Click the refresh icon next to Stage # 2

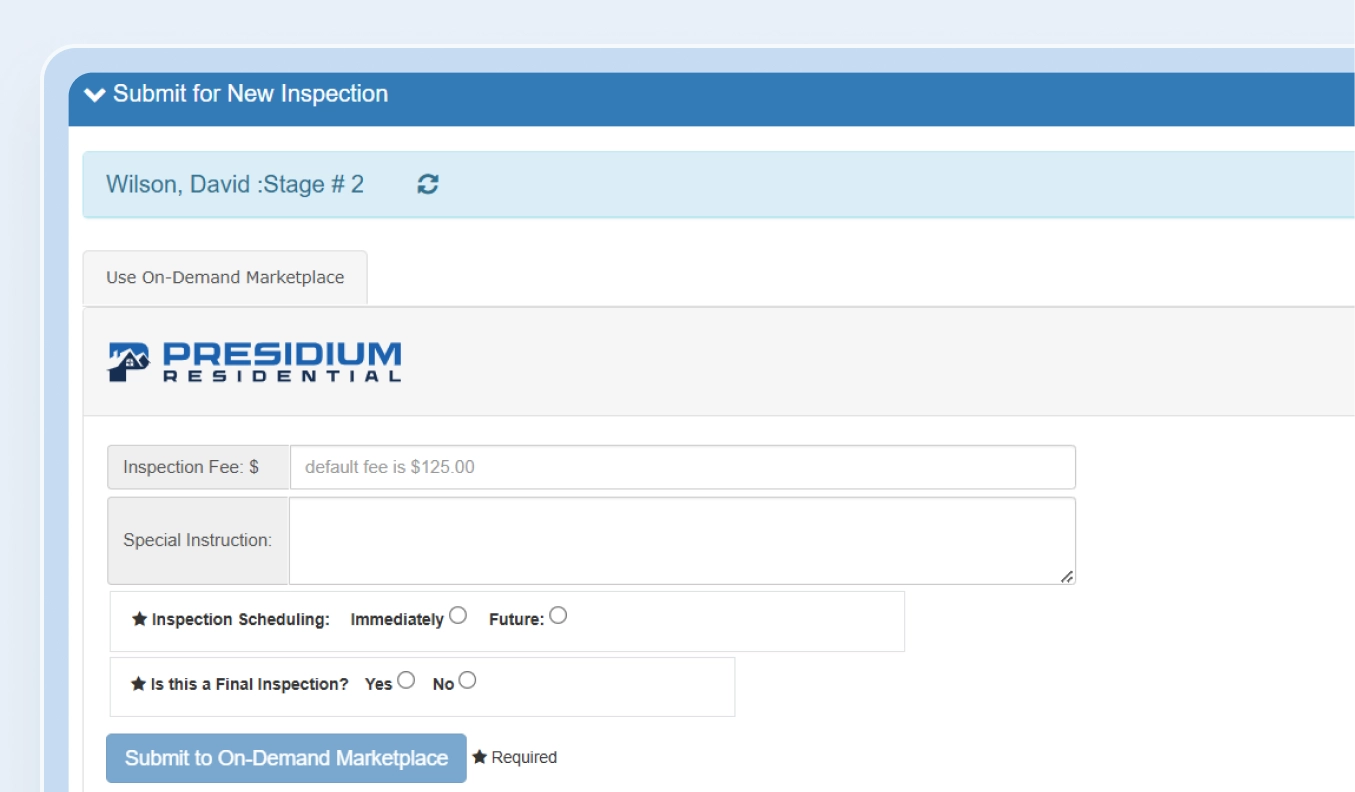pyautogui.click(x=428, y=184)
